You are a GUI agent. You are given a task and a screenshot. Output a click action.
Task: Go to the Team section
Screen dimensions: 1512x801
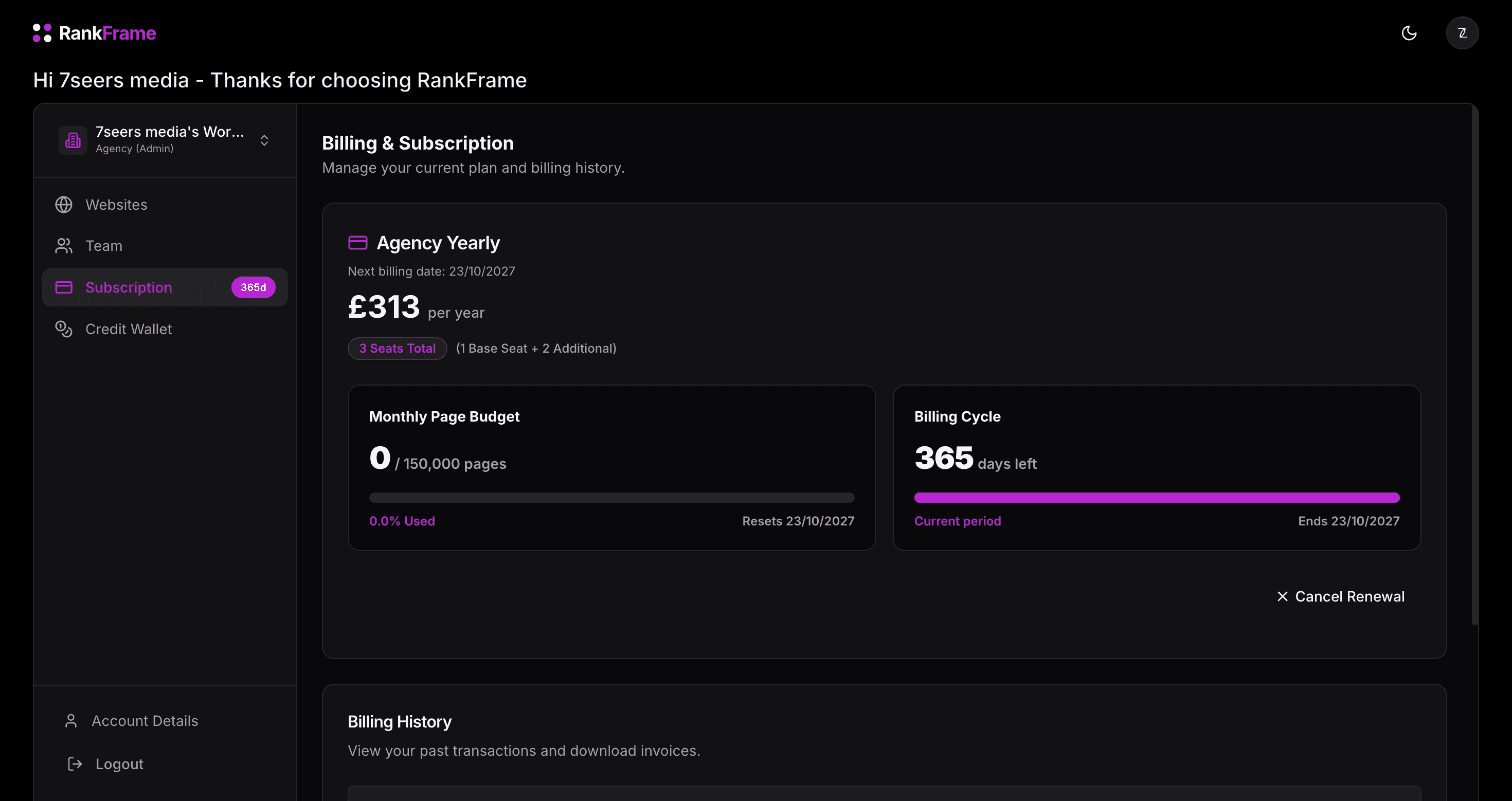tap(165, 246)
